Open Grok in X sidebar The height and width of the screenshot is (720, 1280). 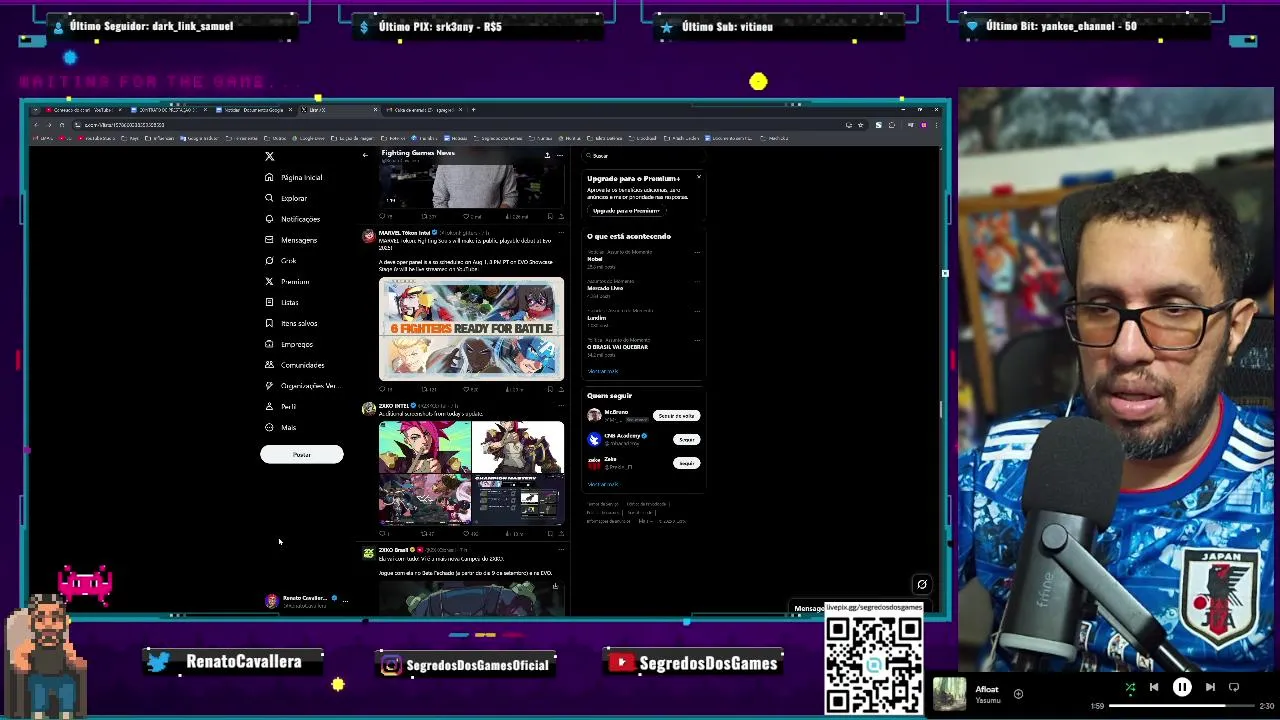(x=280, y=261)
